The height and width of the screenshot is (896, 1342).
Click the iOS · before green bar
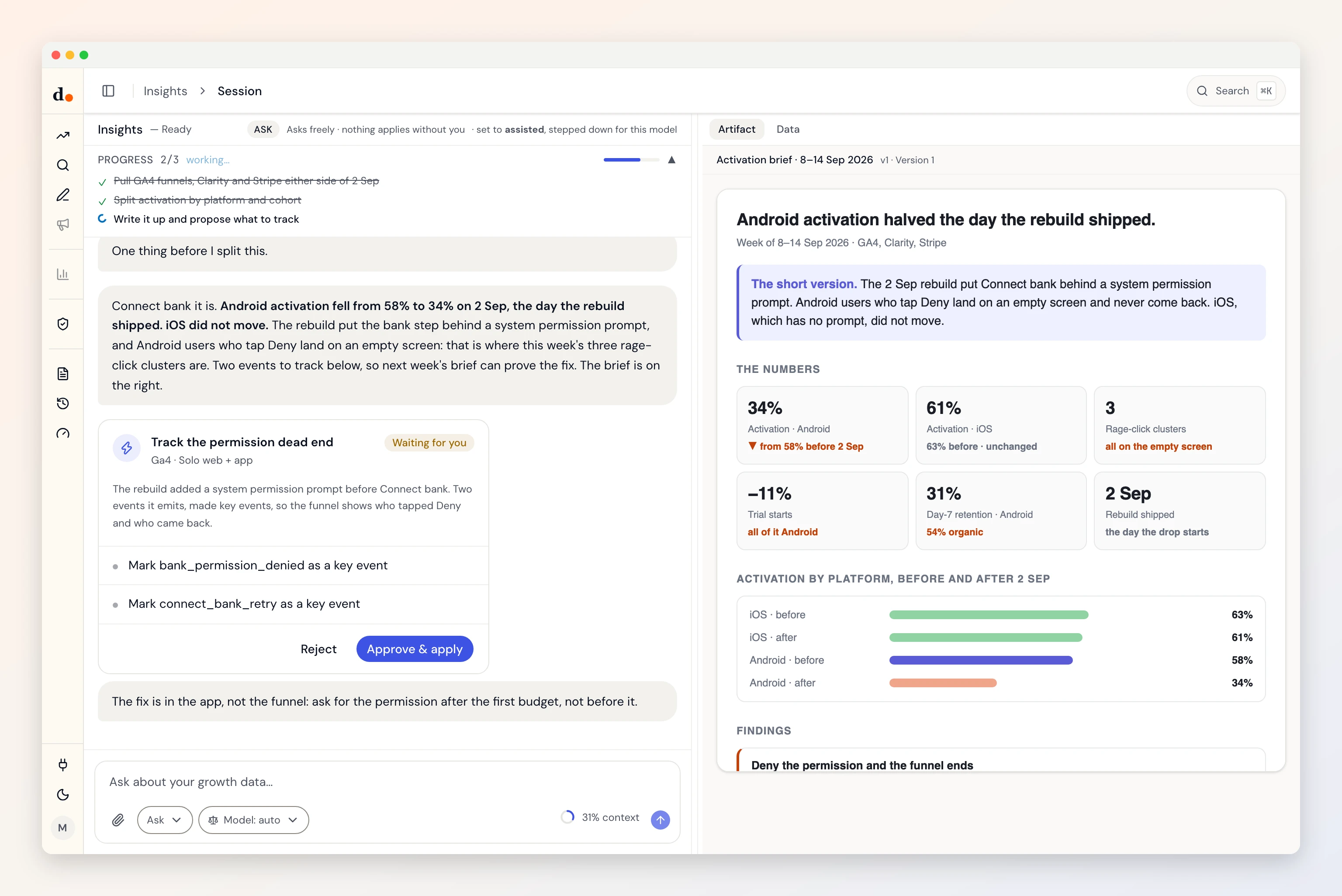click(988, 615)
